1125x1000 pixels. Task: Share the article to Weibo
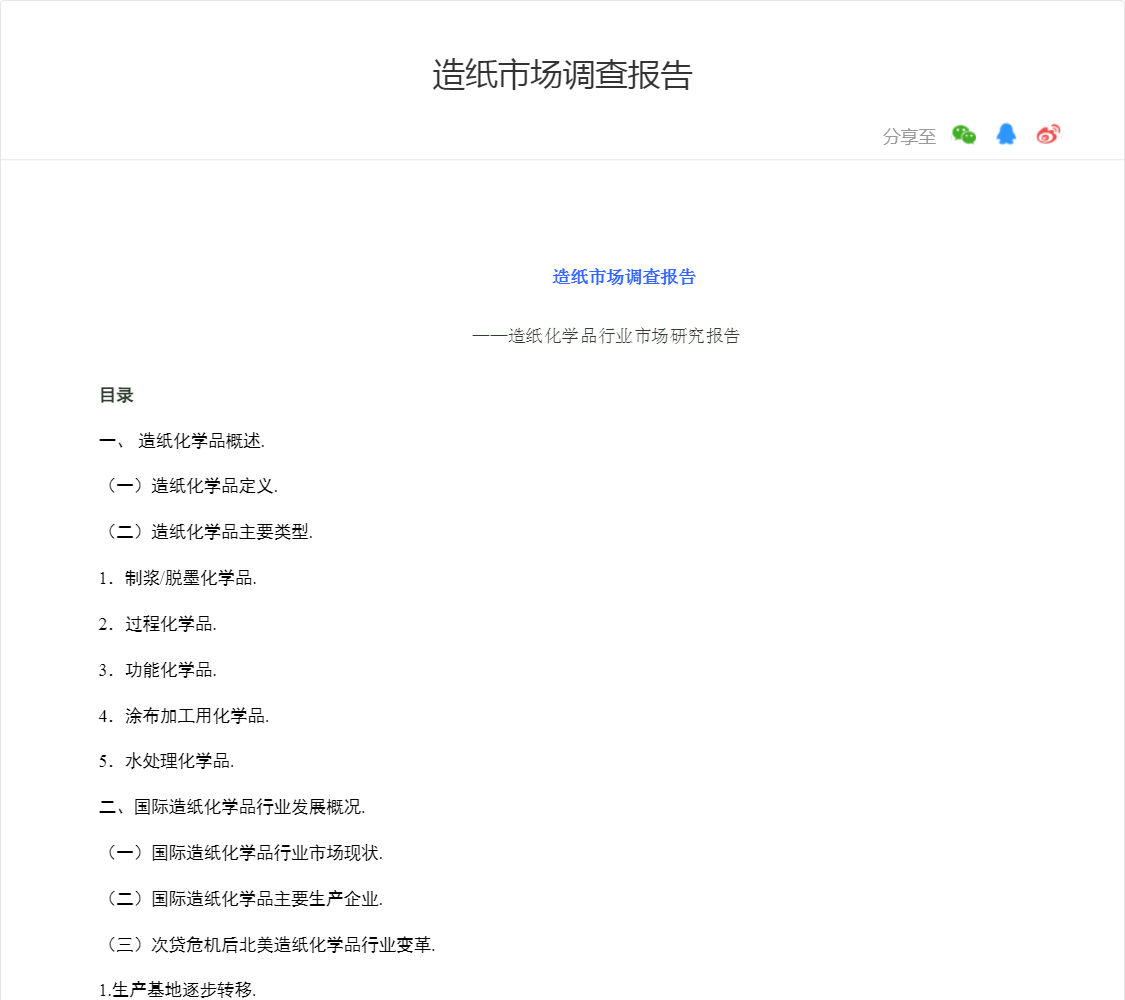(1048, 134)
